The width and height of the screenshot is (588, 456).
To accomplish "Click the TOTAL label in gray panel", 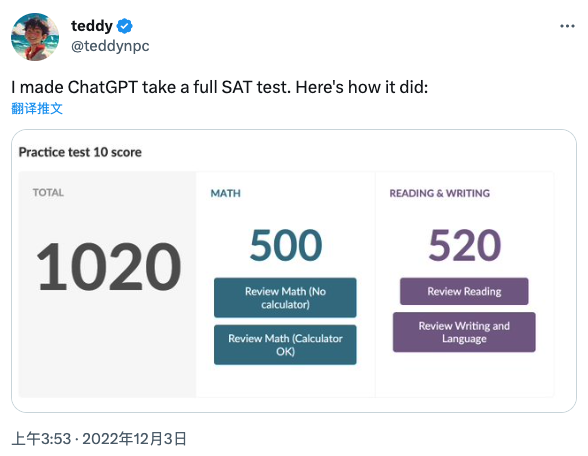I will tap(48, 192).
